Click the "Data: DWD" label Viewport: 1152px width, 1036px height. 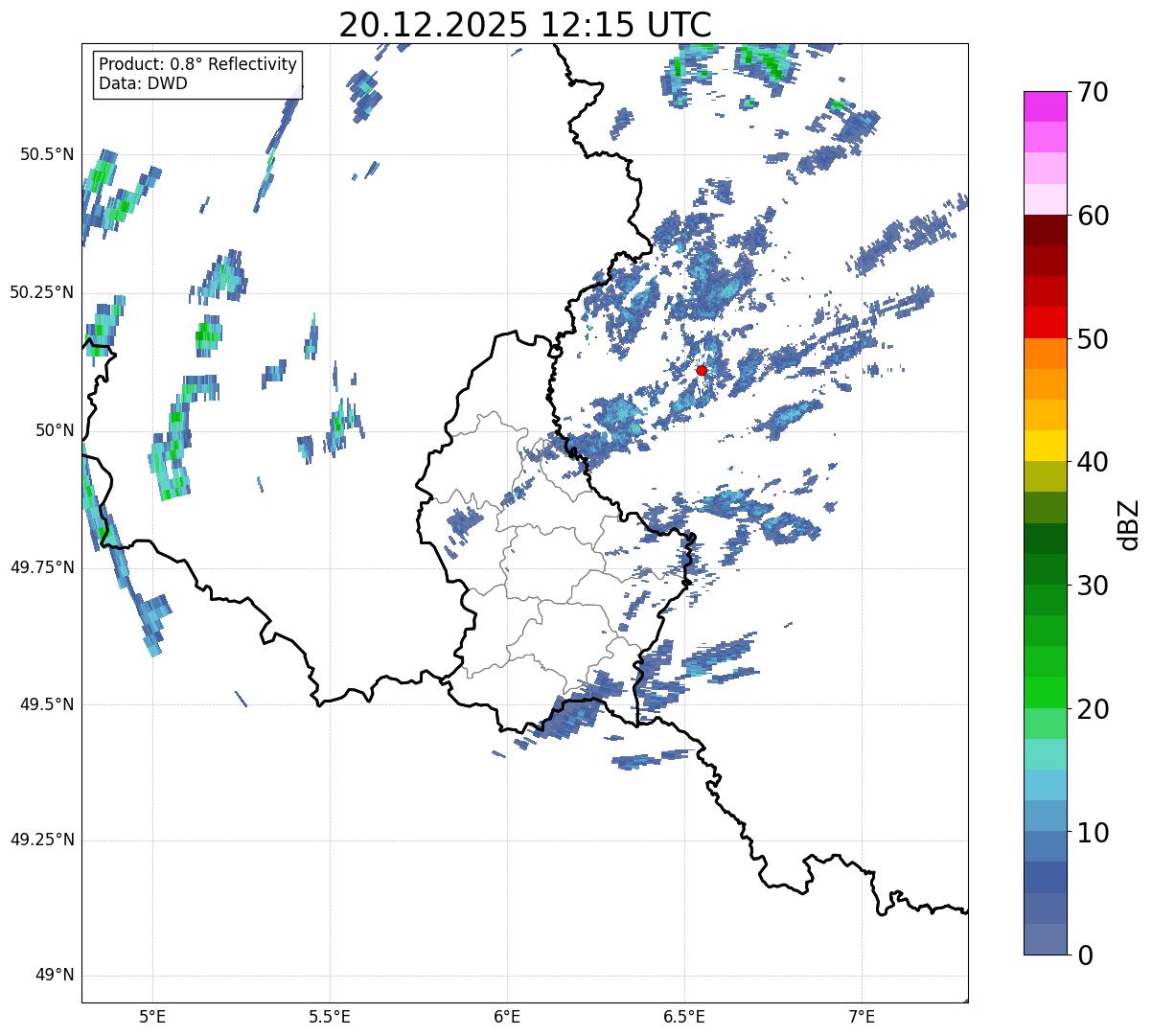pyautogui.click(x=144, y=83)
